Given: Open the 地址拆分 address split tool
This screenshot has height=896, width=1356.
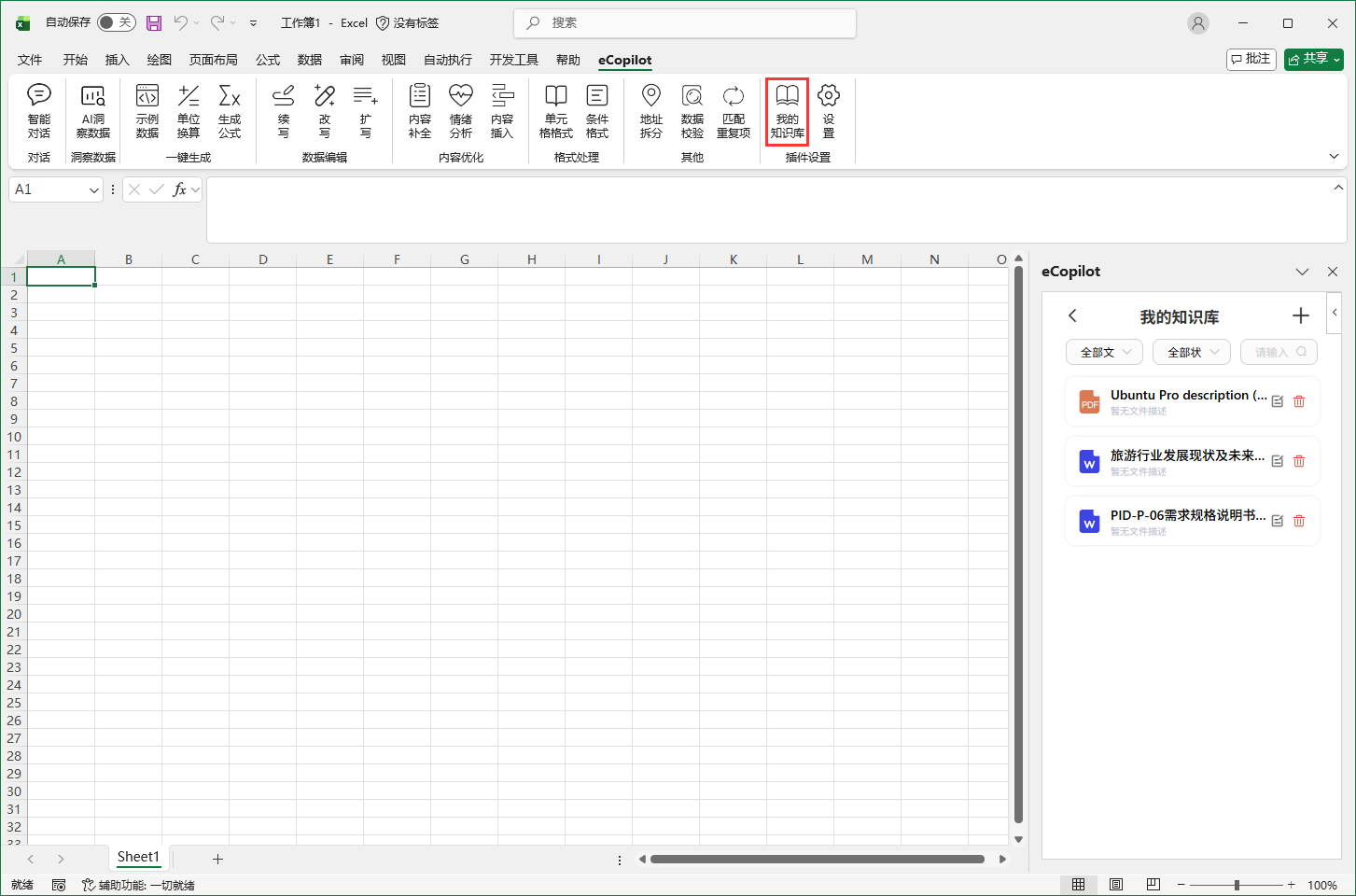Looking at the screenshot, I should click(651, 110).
